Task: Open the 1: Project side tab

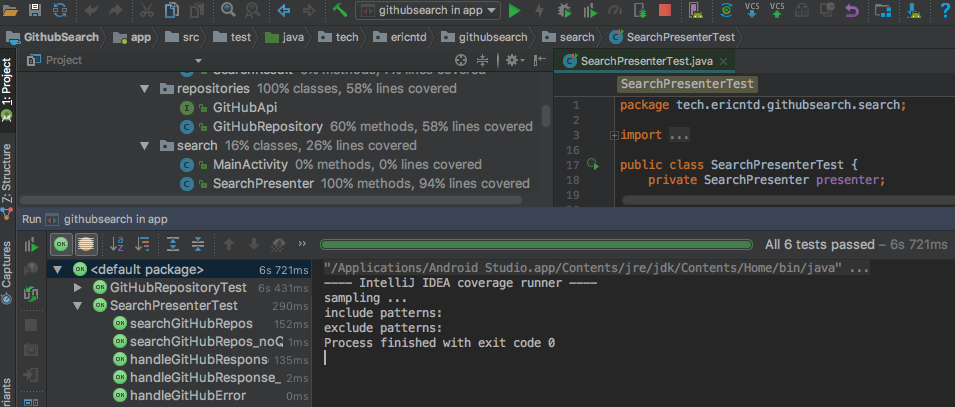Action: [x=7, y=89]
